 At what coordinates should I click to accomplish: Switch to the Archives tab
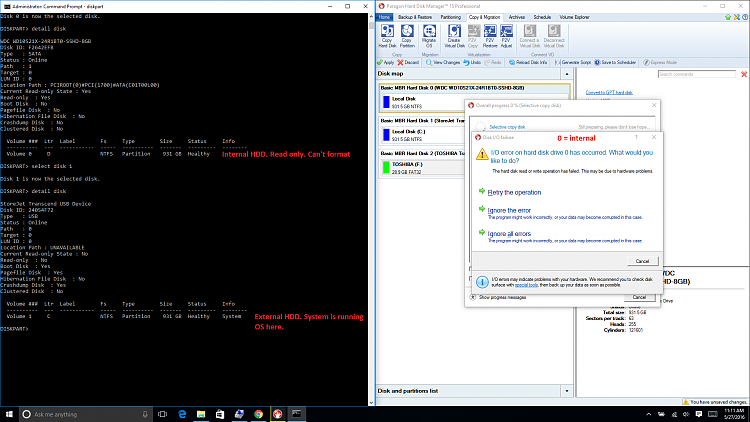point(517,17)
